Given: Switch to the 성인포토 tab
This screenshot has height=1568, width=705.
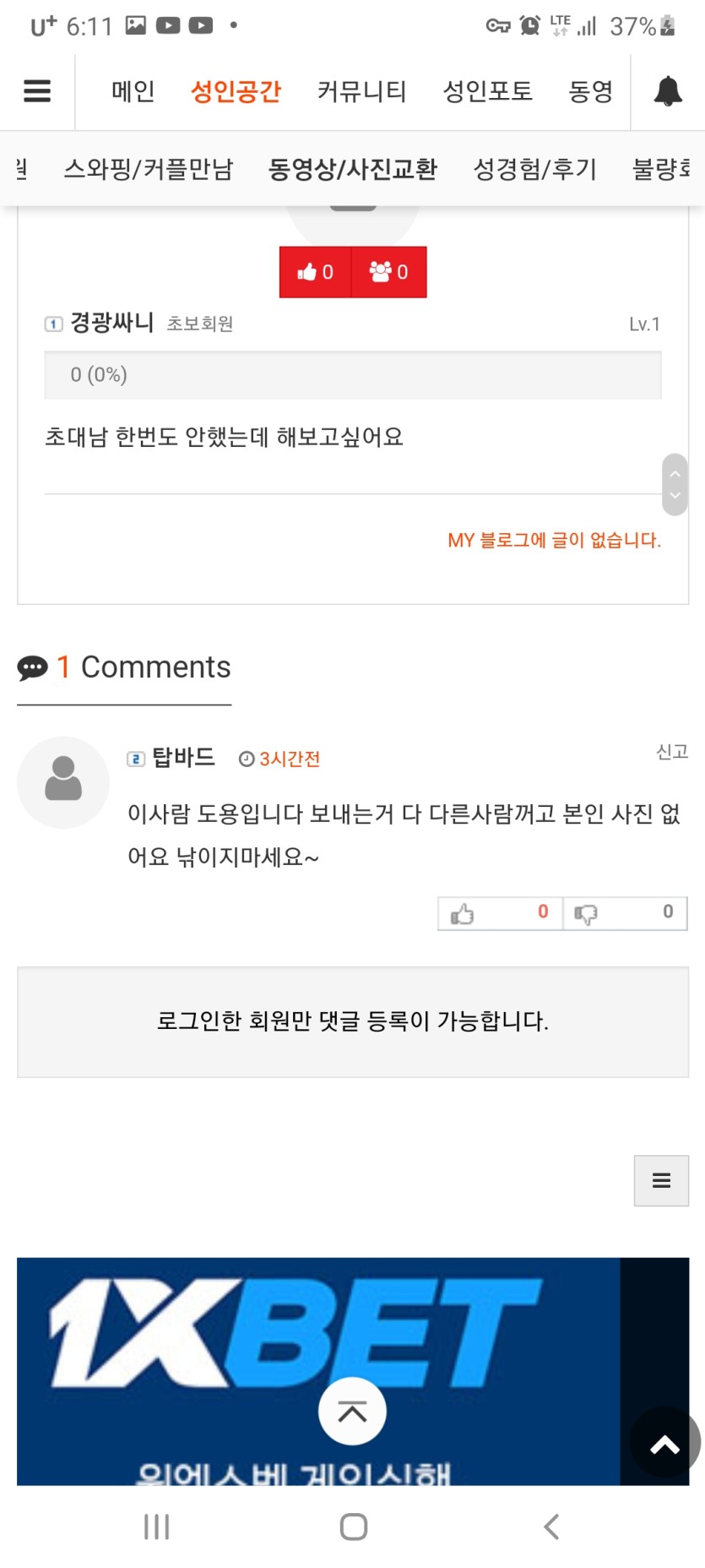Looking at the screenshot, I should tap(487, 91).
